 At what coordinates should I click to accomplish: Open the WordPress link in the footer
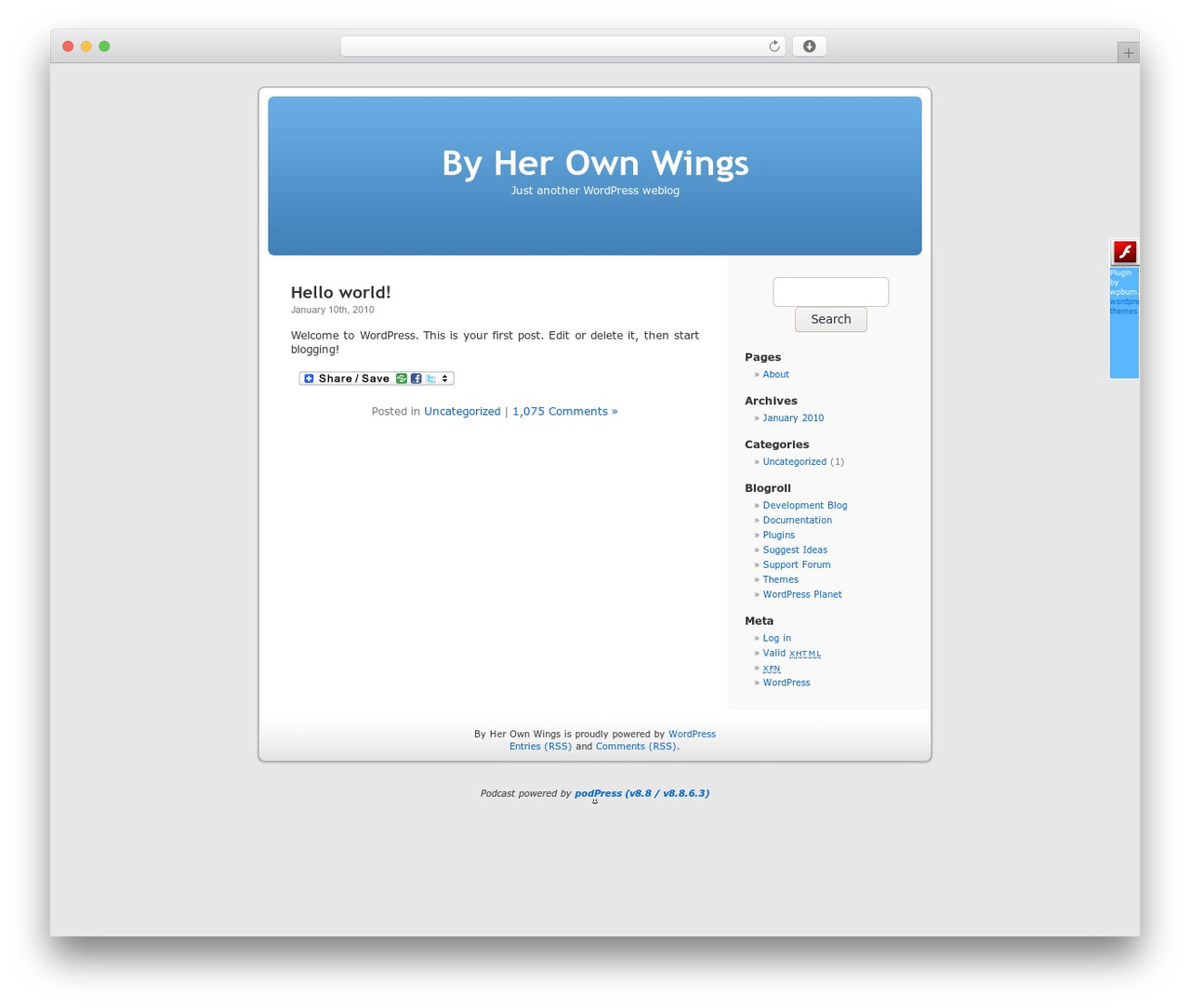tap(692, 735)
